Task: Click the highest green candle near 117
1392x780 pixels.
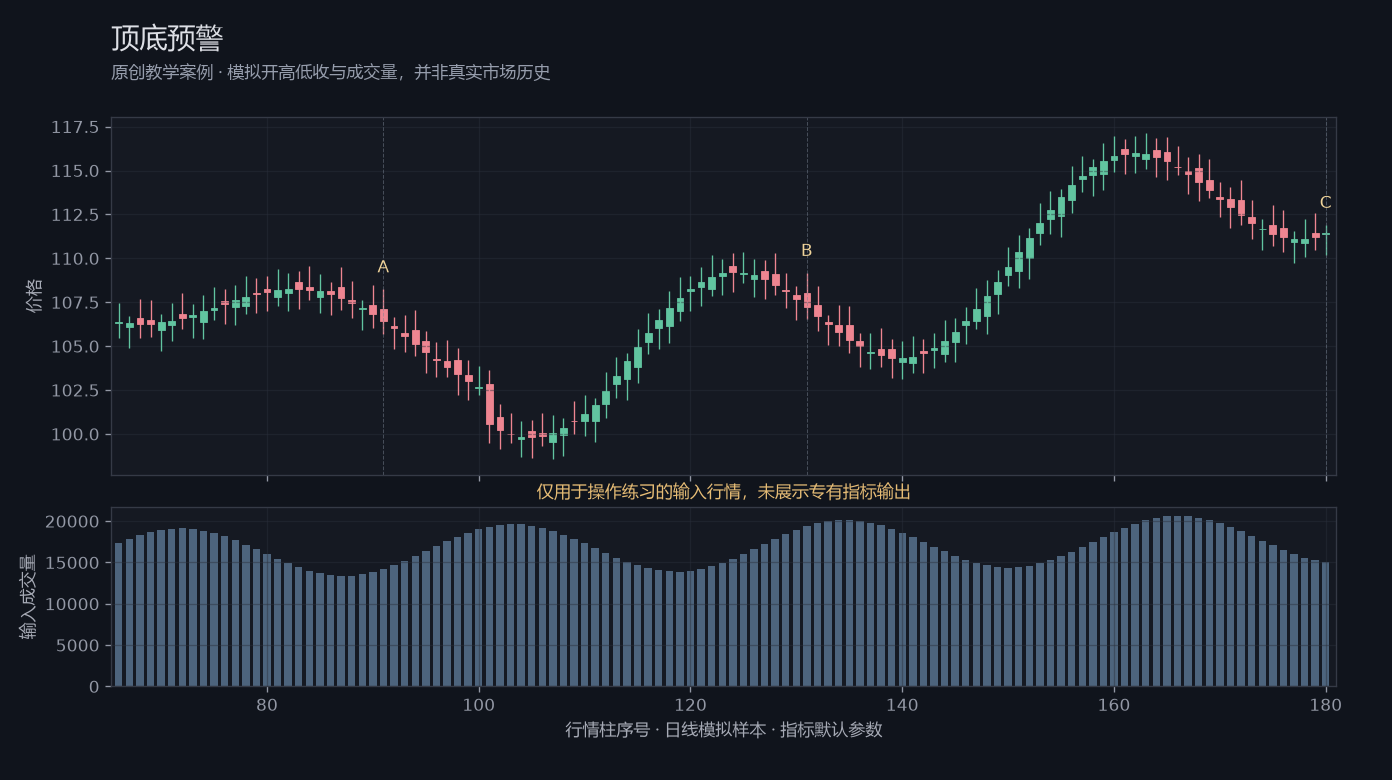Action: [x=1146, y=156]
